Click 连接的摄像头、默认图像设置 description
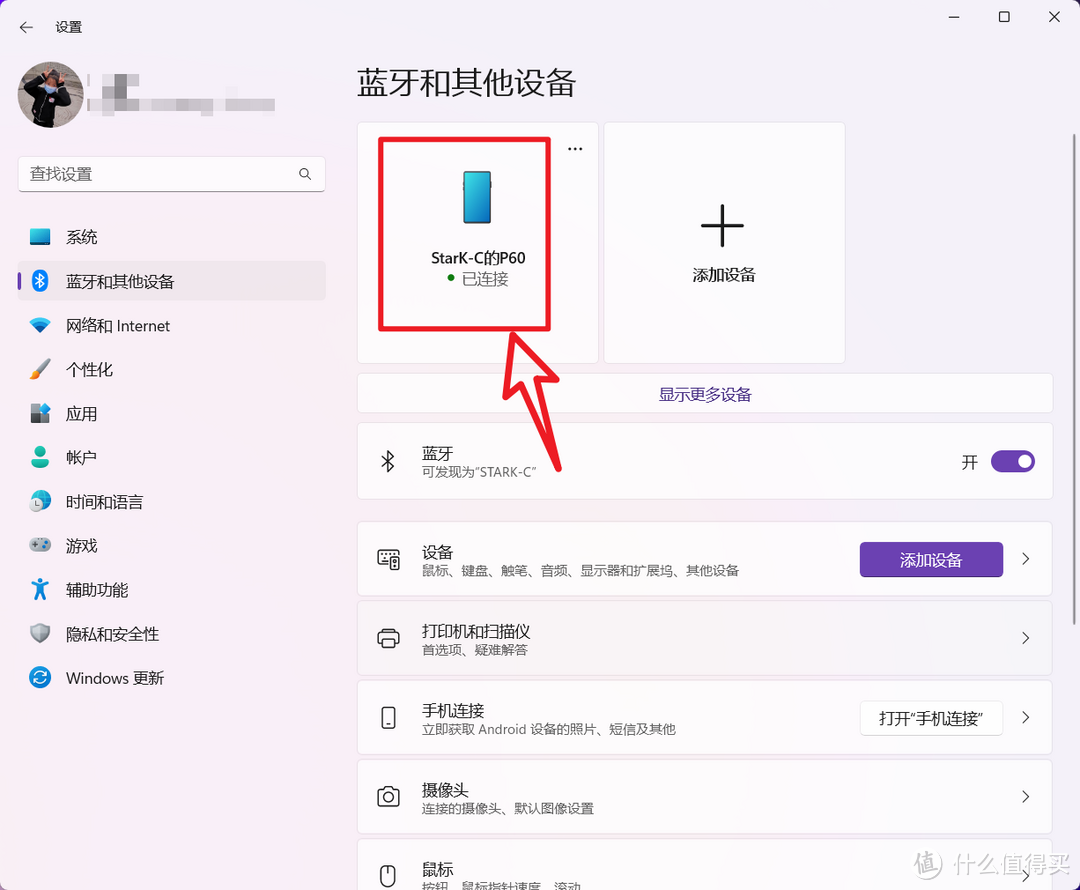The image size is (1080, 890). click(508, 808)
